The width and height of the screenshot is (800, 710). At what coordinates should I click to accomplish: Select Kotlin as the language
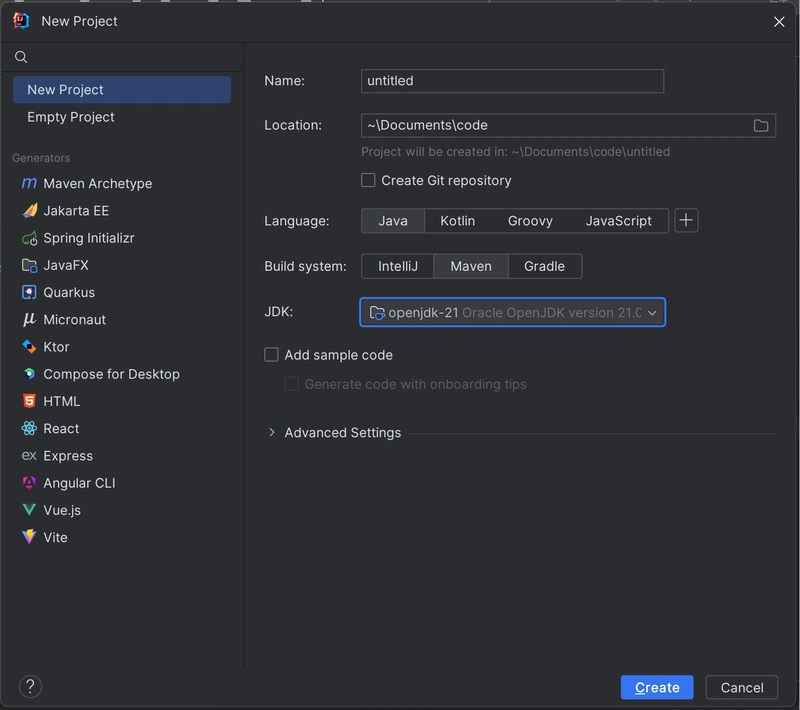[457, 221]
